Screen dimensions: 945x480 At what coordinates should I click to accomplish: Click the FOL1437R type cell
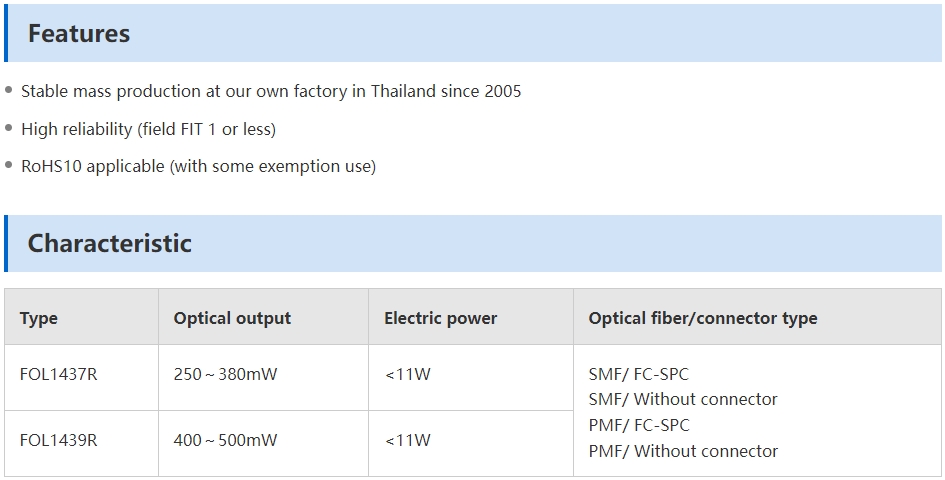58,374
